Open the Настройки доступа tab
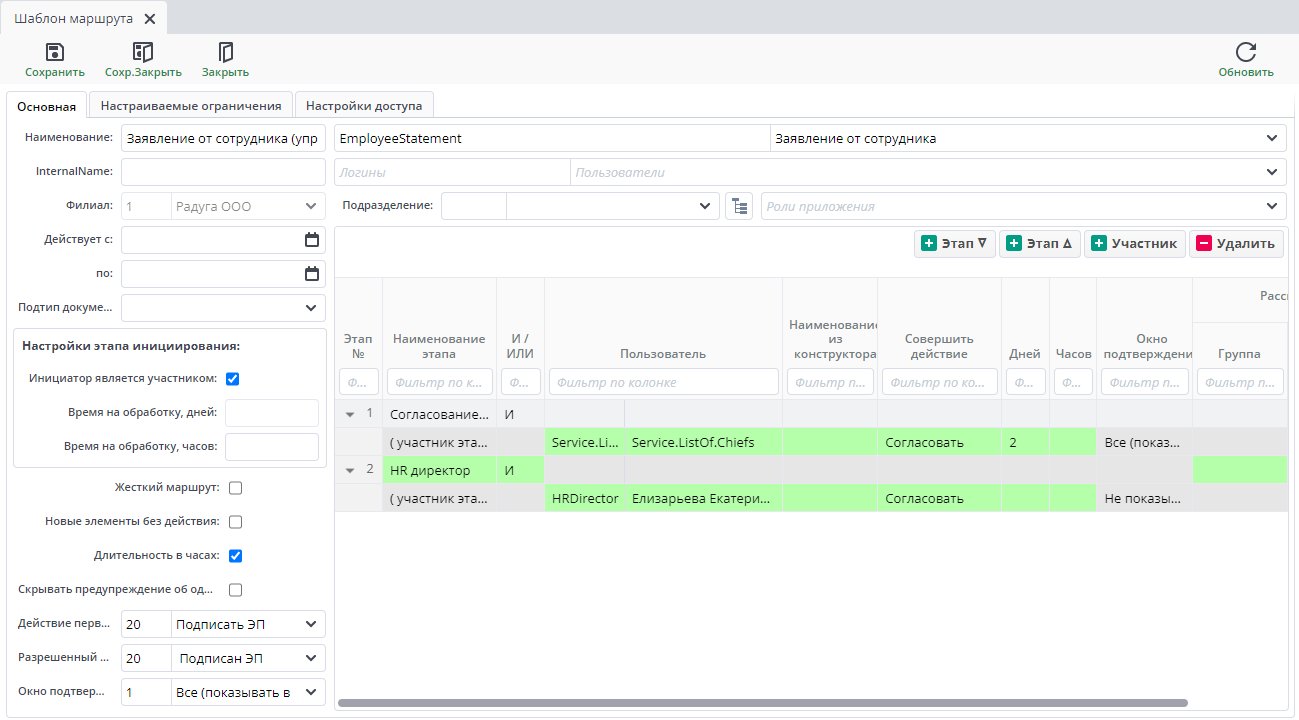 [363, 106]
